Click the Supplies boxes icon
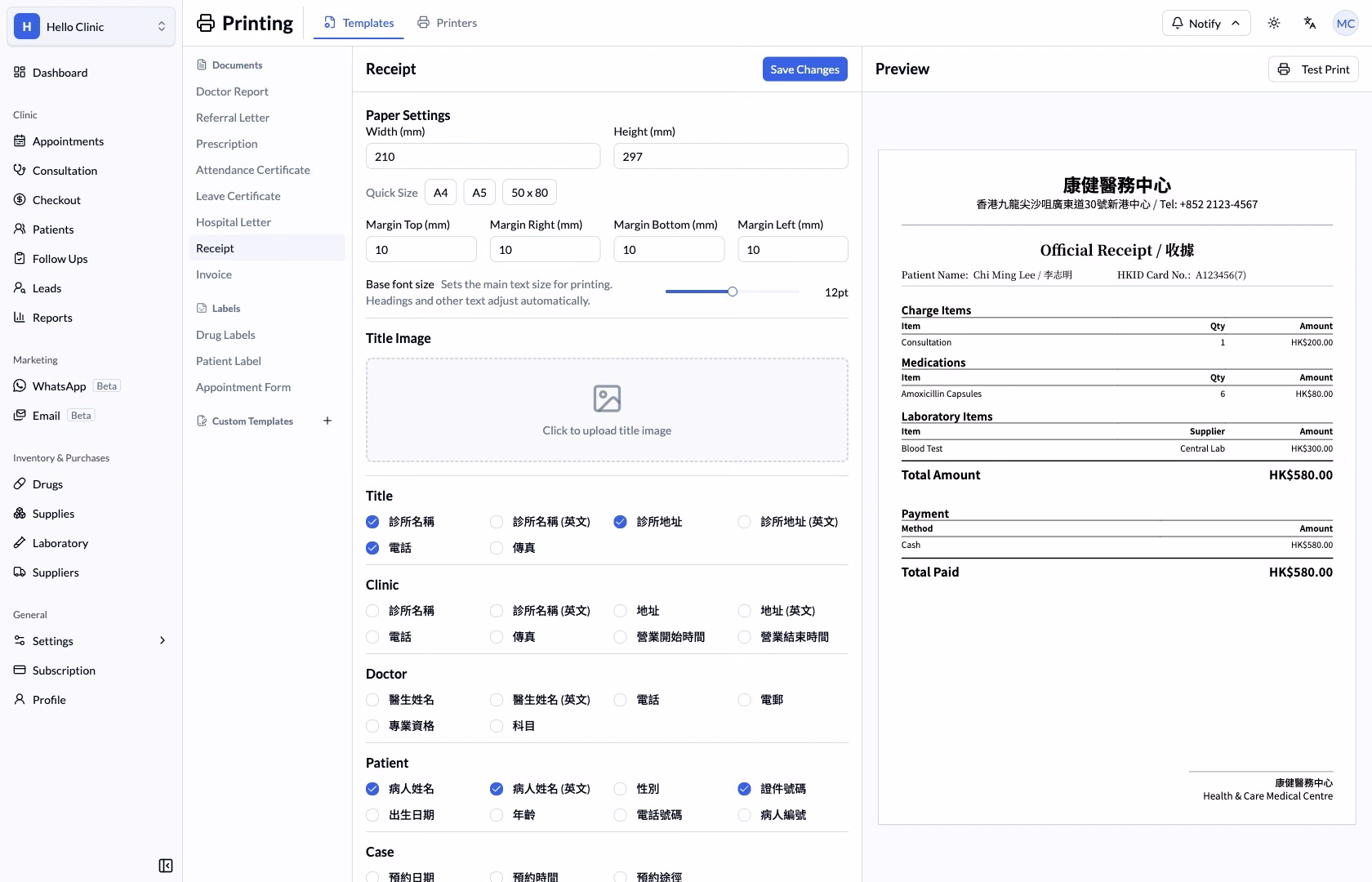1372x882 pixels. coord(20,514)
